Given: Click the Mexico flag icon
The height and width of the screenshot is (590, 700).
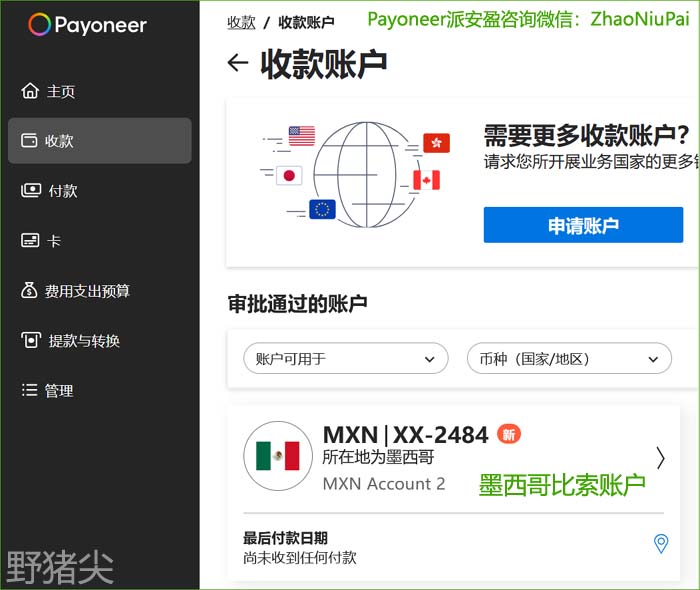Looking at the screenshot, I should pyautogui.click(x=278, y=456).
